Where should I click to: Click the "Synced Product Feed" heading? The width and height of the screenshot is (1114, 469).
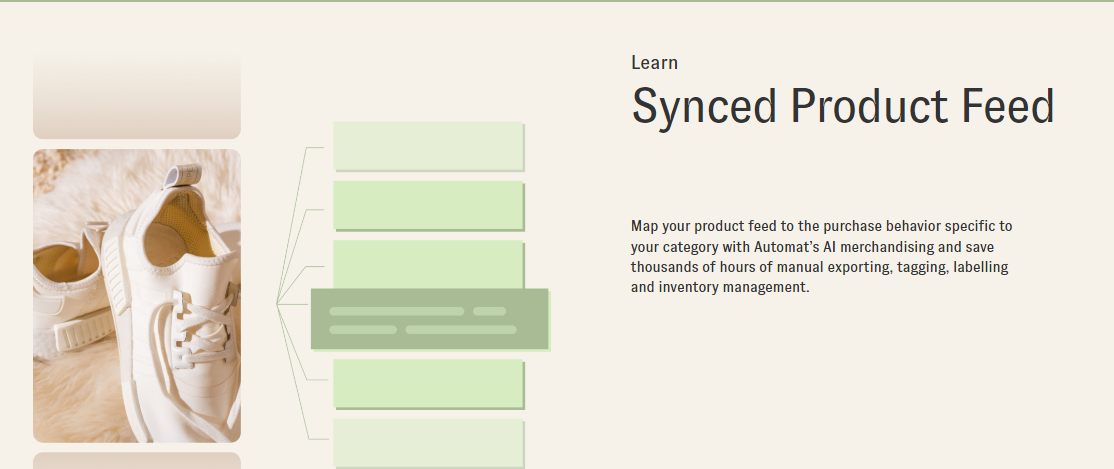(x=842, y=106)
